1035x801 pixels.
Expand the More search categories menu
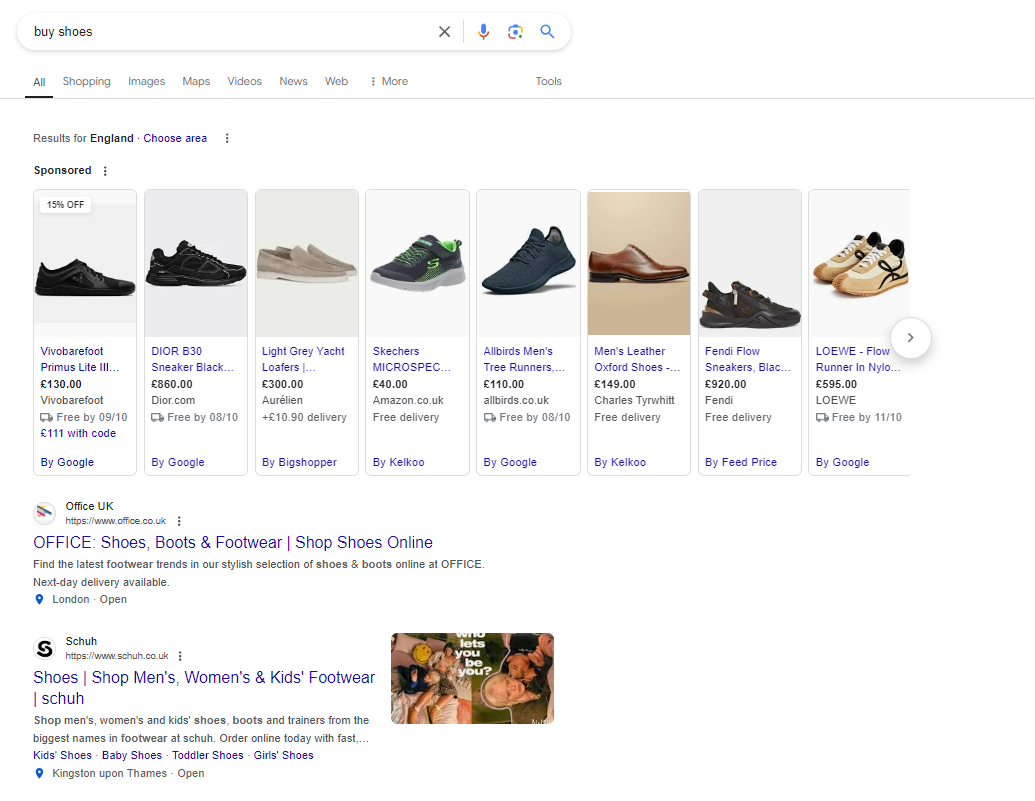click(x=389, y=81)
